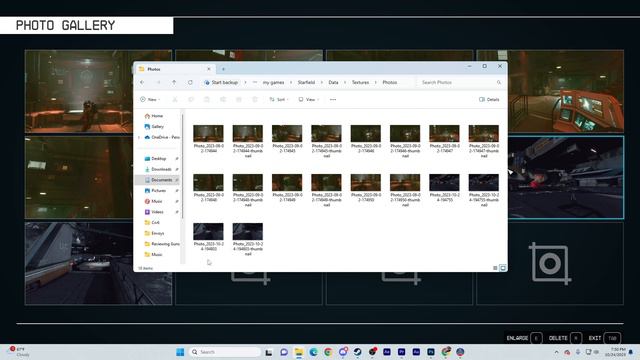
Task: Expand the OneDrive tree node
Action: (139, 138)
